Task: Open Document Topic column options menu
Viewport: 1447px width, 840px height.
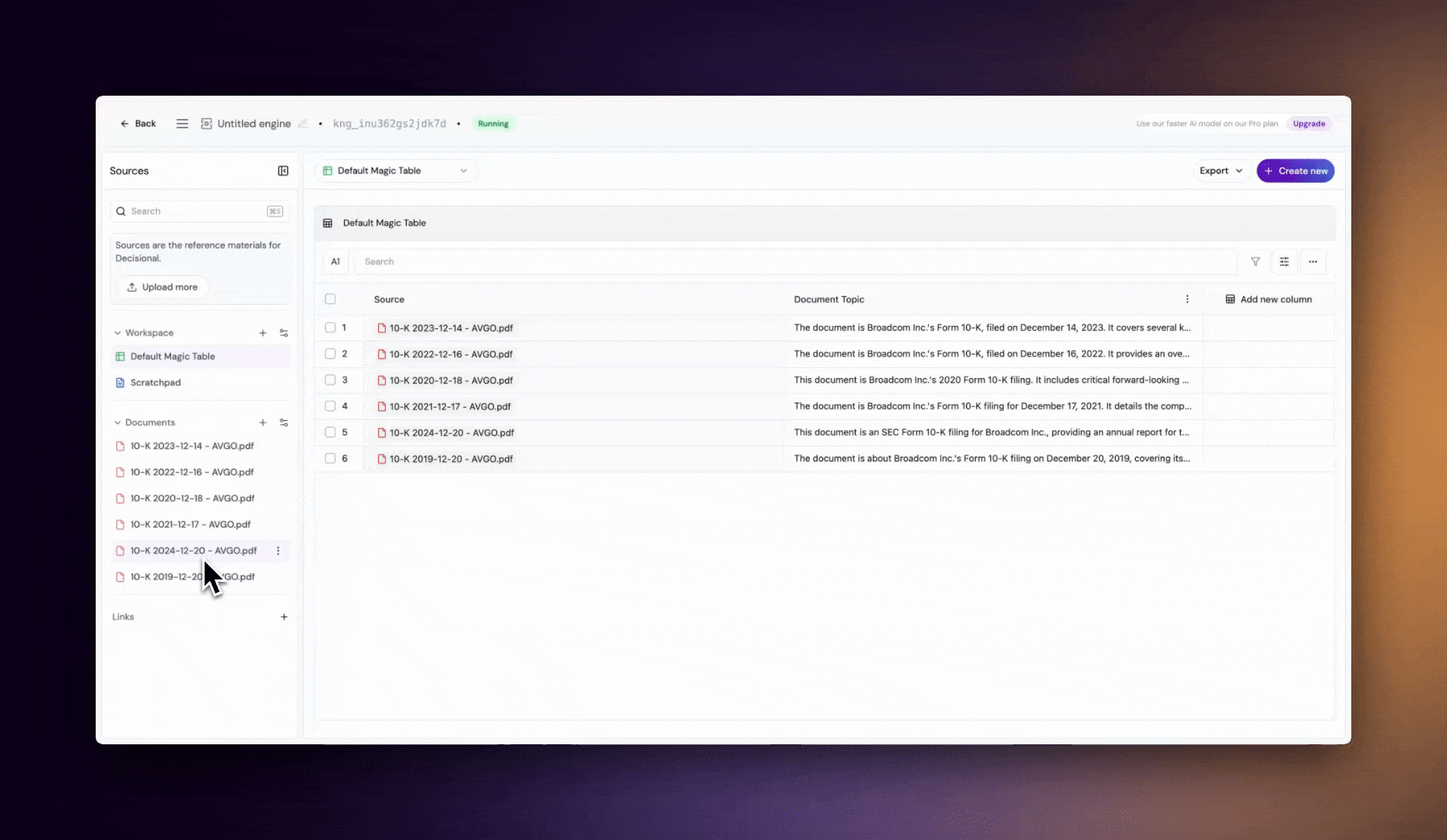Action: [x=1187, y=299]
